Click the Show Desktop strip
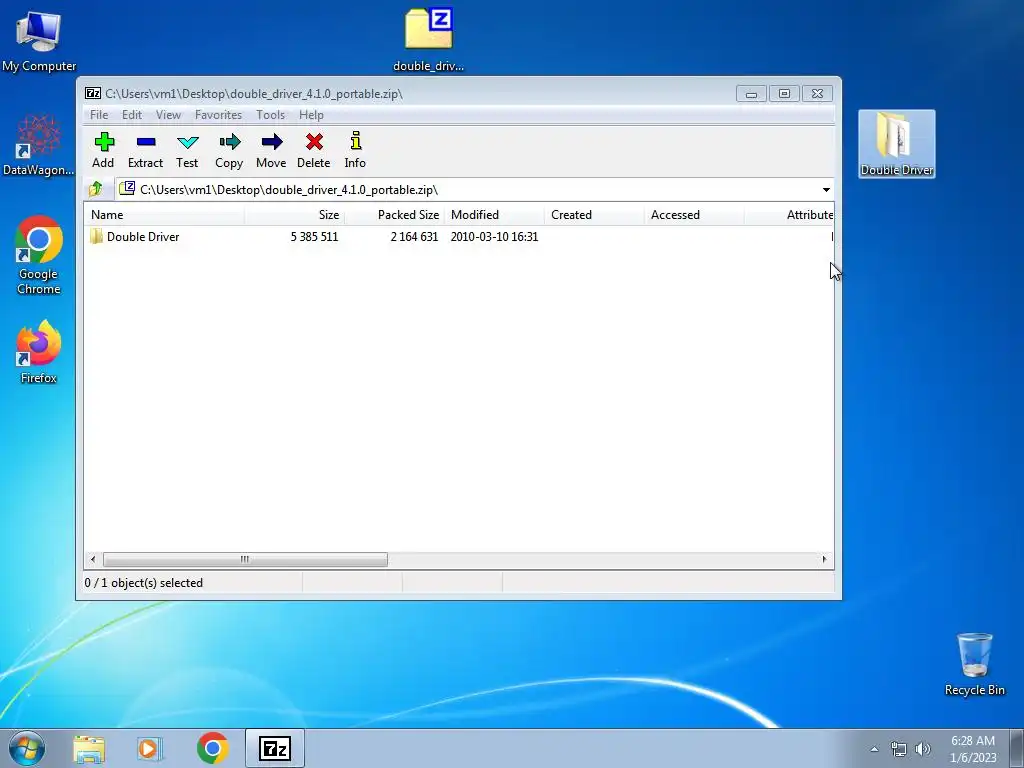 pyautogui.click(x=1016, y=748)
